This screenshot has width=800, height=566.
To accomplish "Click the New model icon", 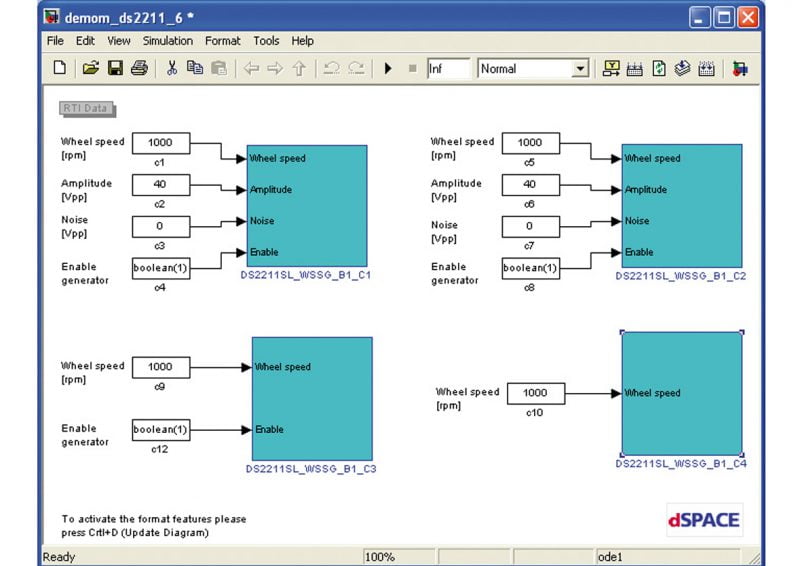I will pyautogui.click(x=60, y=69).
